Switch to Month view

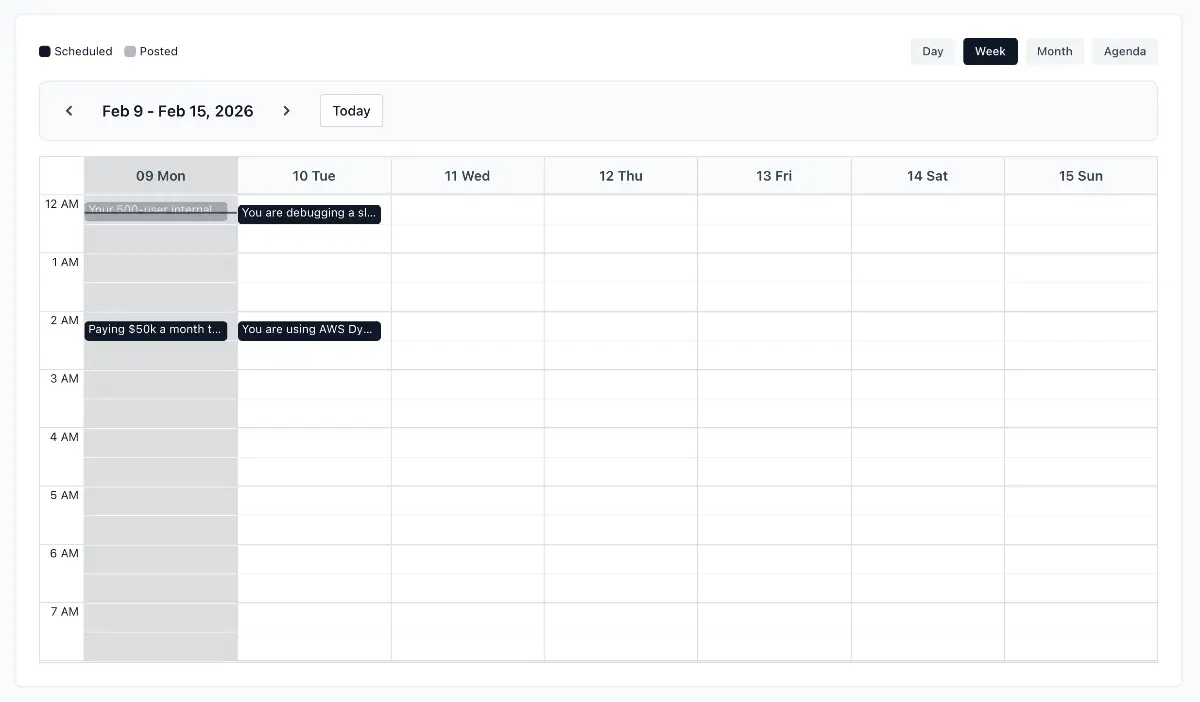point(1054,51)
